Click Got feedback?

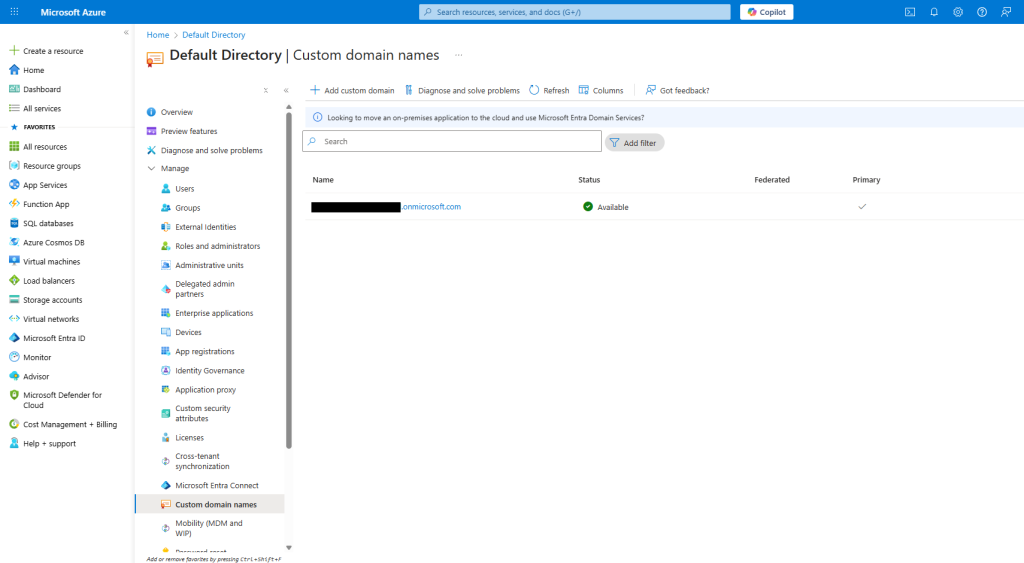pyautogui.click(x=677, y=90)
